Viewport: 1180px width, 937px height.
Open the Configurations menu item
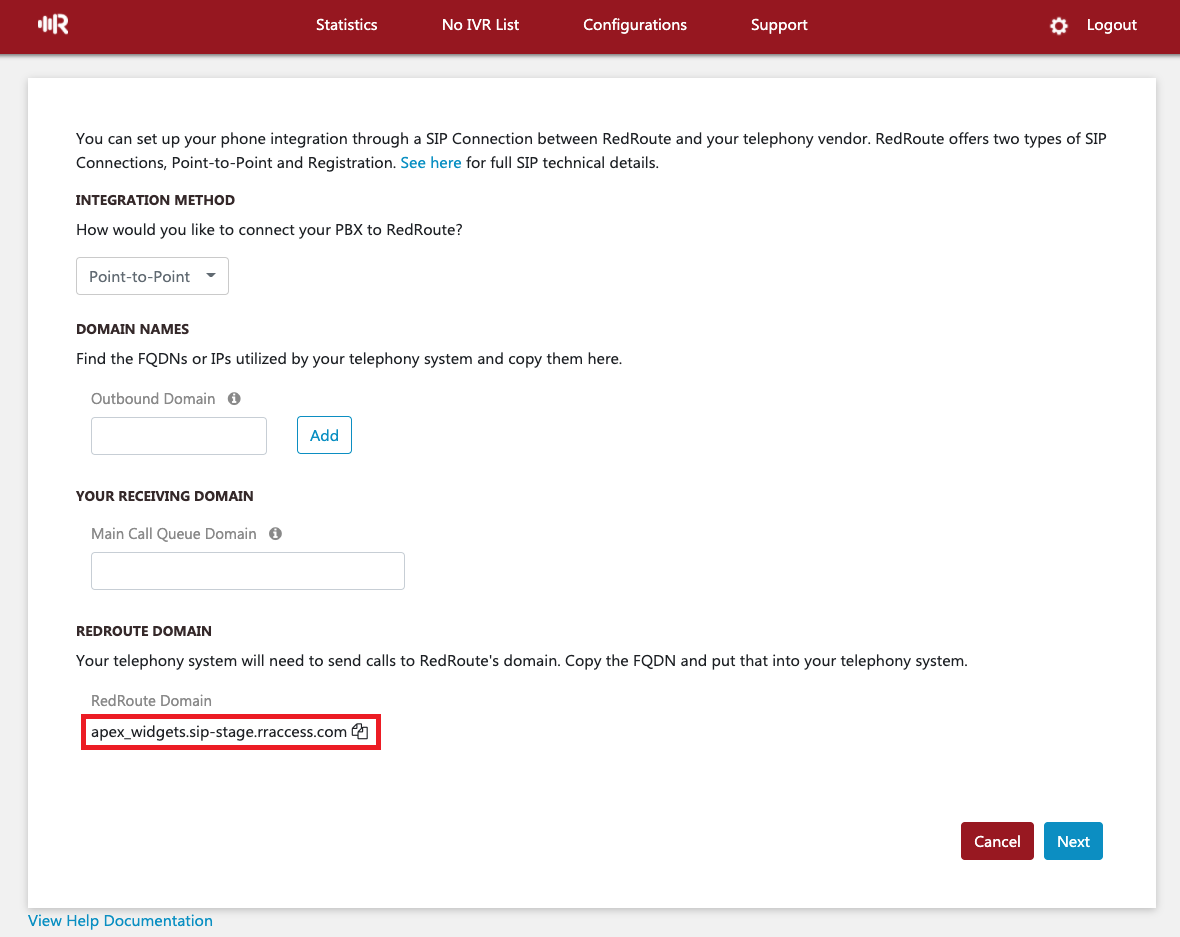[x=634, y=25]
